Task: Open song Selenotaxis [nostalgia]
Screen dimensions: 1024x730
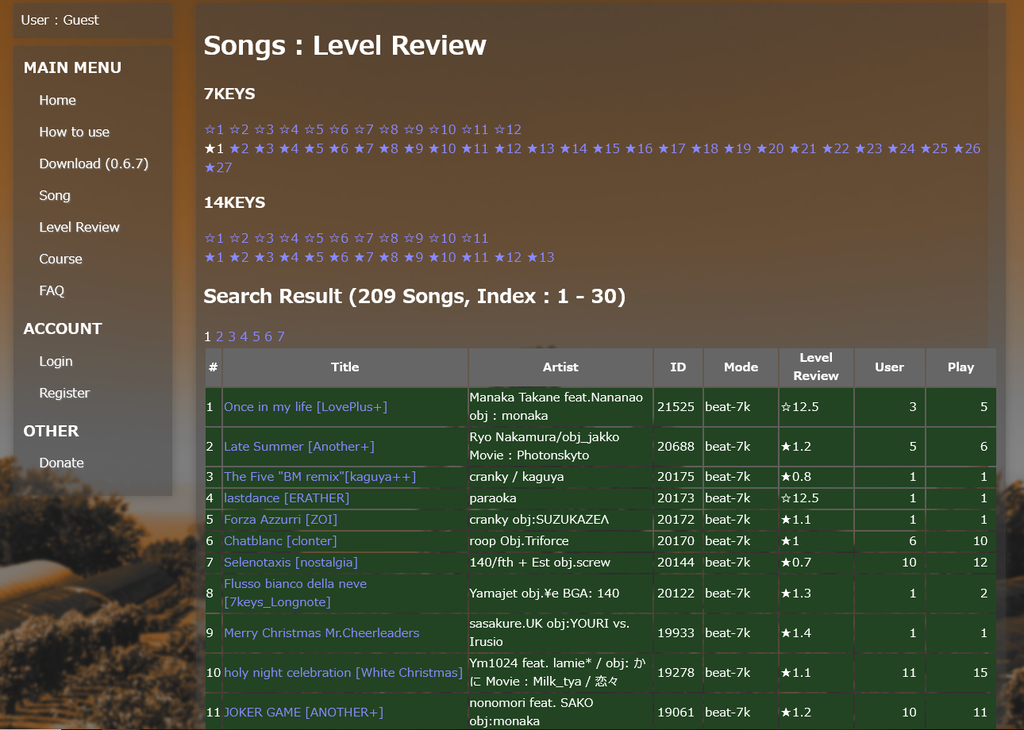Action: (x=291, y=562)
